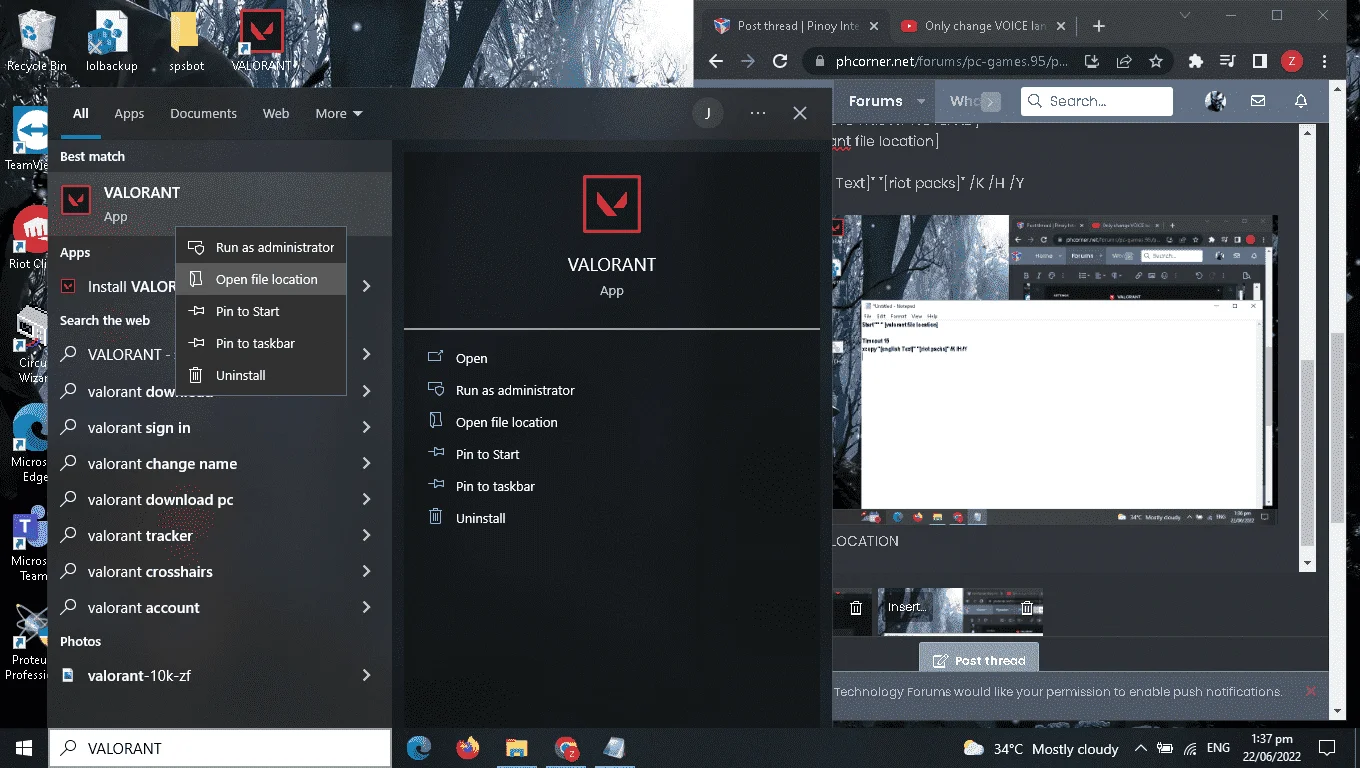1360x768 pixels.
Task: Open Notepad from the taskbar
Action: (x=614, y=748)
